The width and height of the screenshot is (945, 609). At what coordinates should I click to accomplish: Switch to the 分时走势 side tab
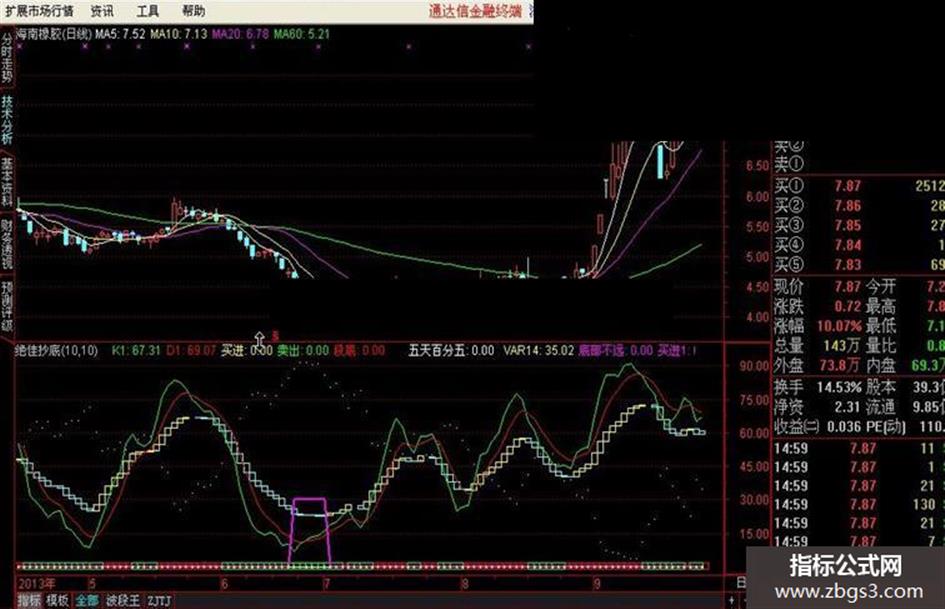point(7,58)
